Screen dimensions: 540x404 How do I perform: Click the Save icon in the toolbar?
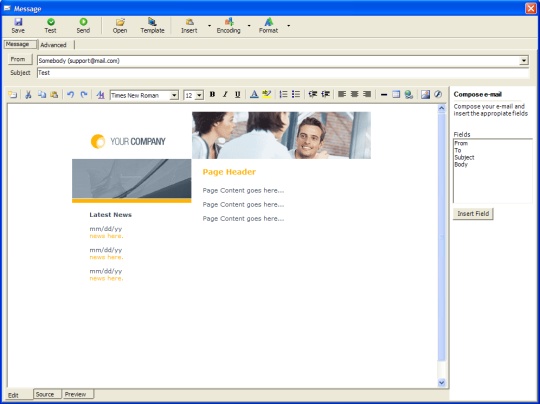point(18,25)
